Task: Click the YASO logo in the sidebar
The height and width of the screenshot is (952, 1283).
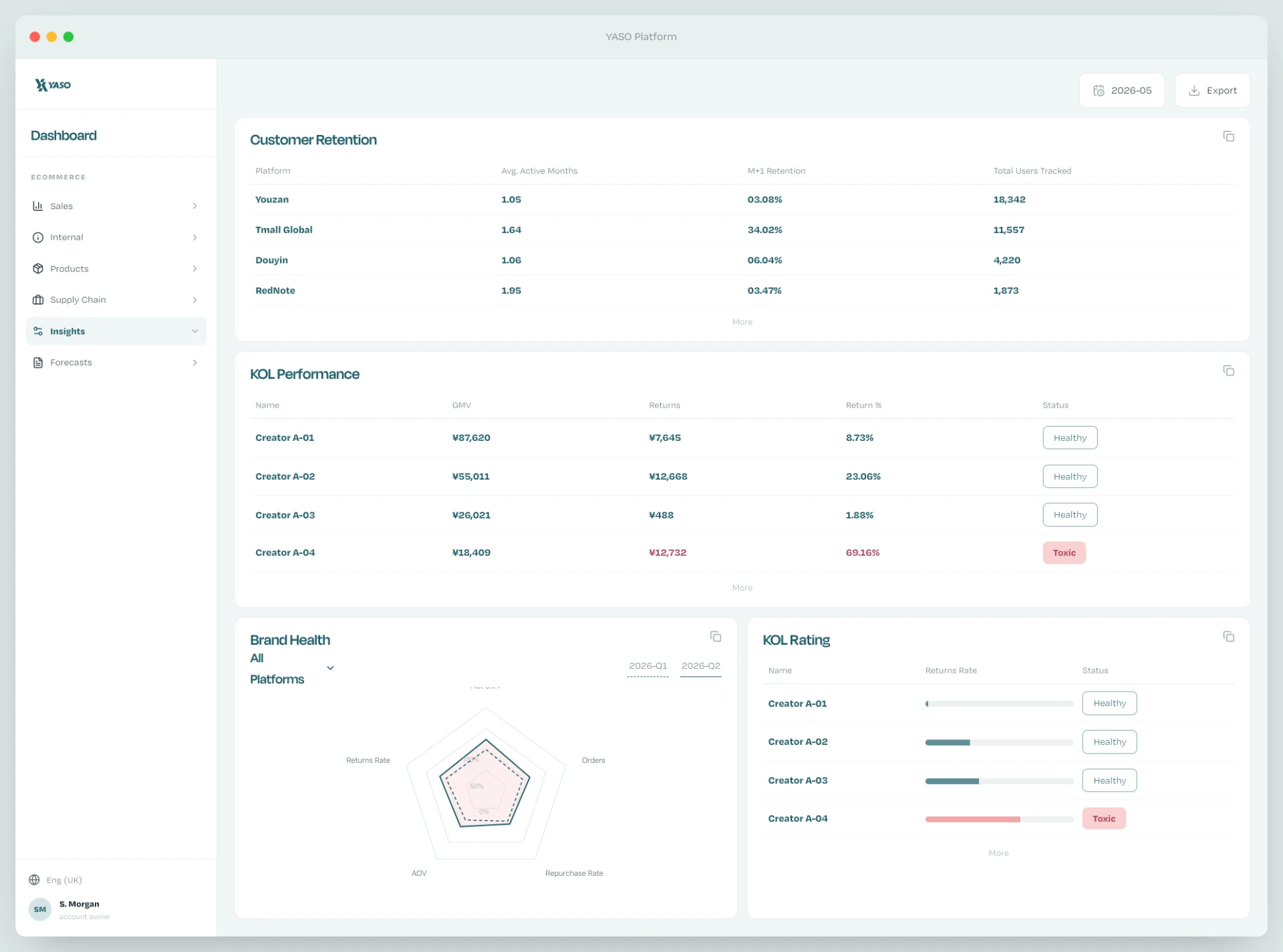Action: [53, 85]
